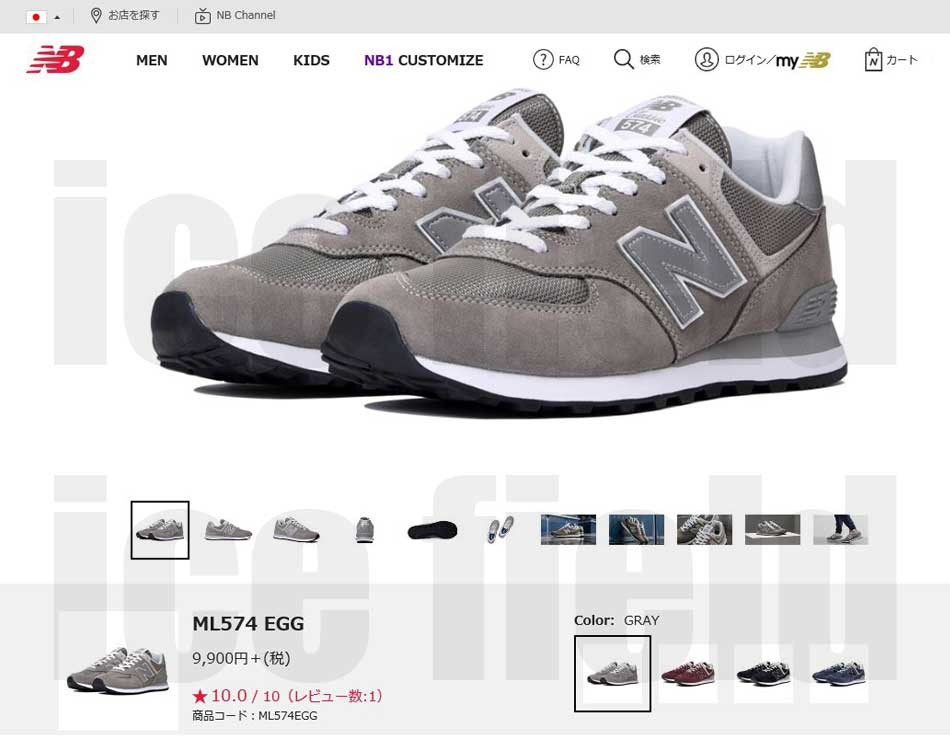This screenshot has width=950, height=750.
Task: Open the shopping cart bag icon
Action: click(x=873, y=59)
